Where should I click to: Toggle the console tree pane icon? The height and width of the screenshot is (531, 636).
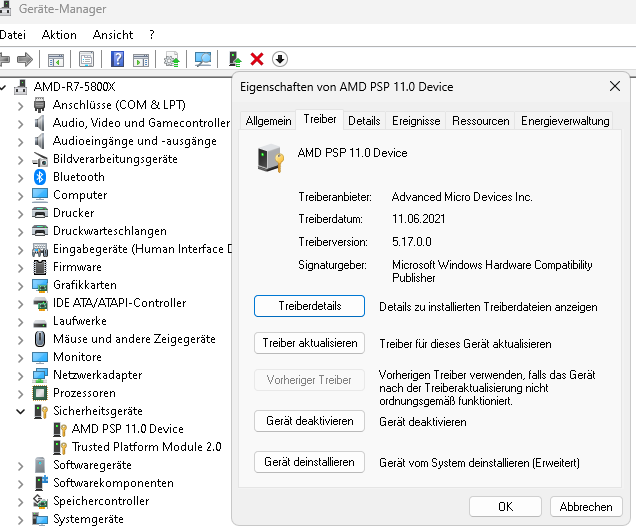56,60
